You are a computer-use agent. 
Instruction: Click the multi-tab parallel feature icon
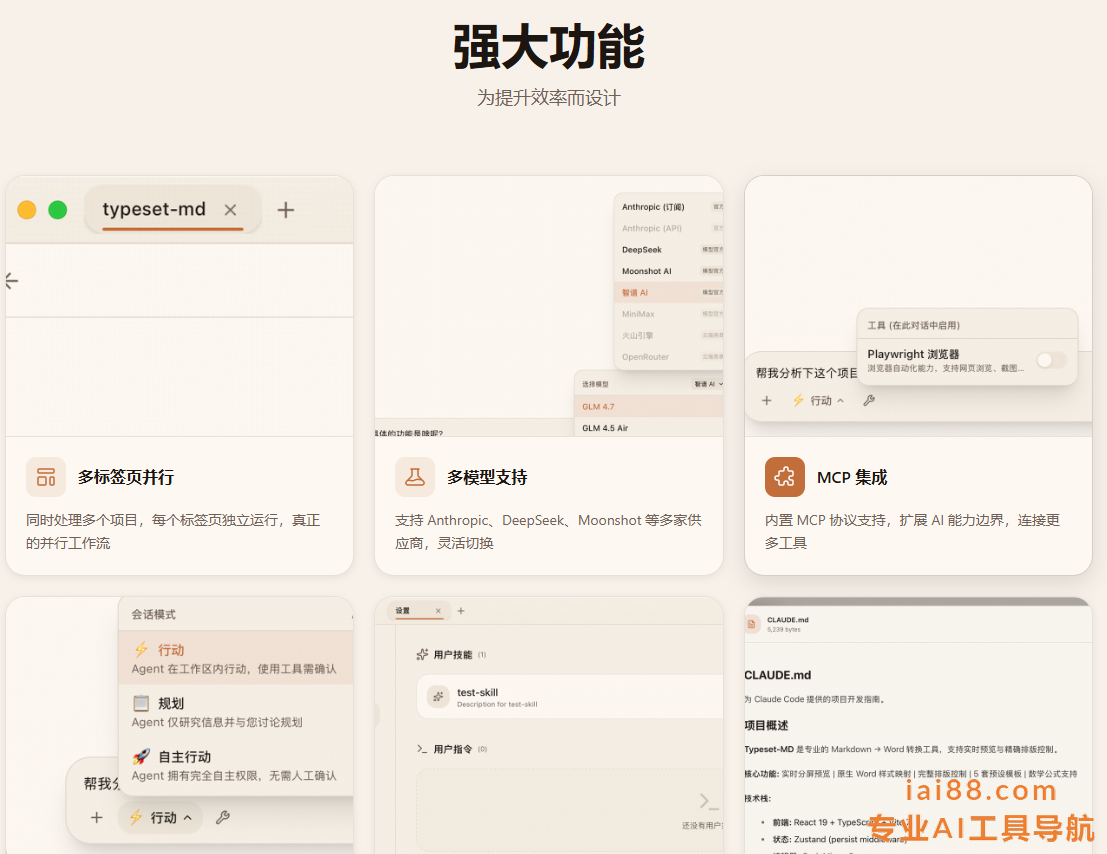46,477
